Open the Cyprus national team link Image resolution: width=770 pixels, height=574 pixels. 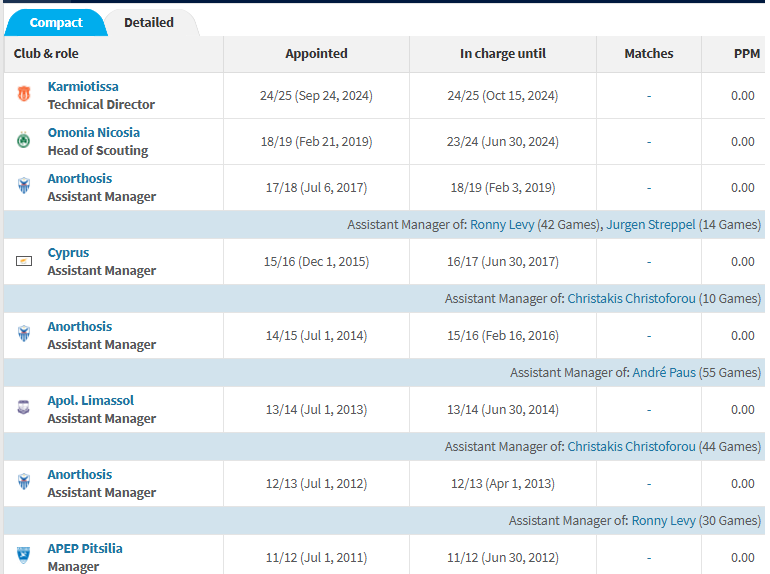point(68,253)
